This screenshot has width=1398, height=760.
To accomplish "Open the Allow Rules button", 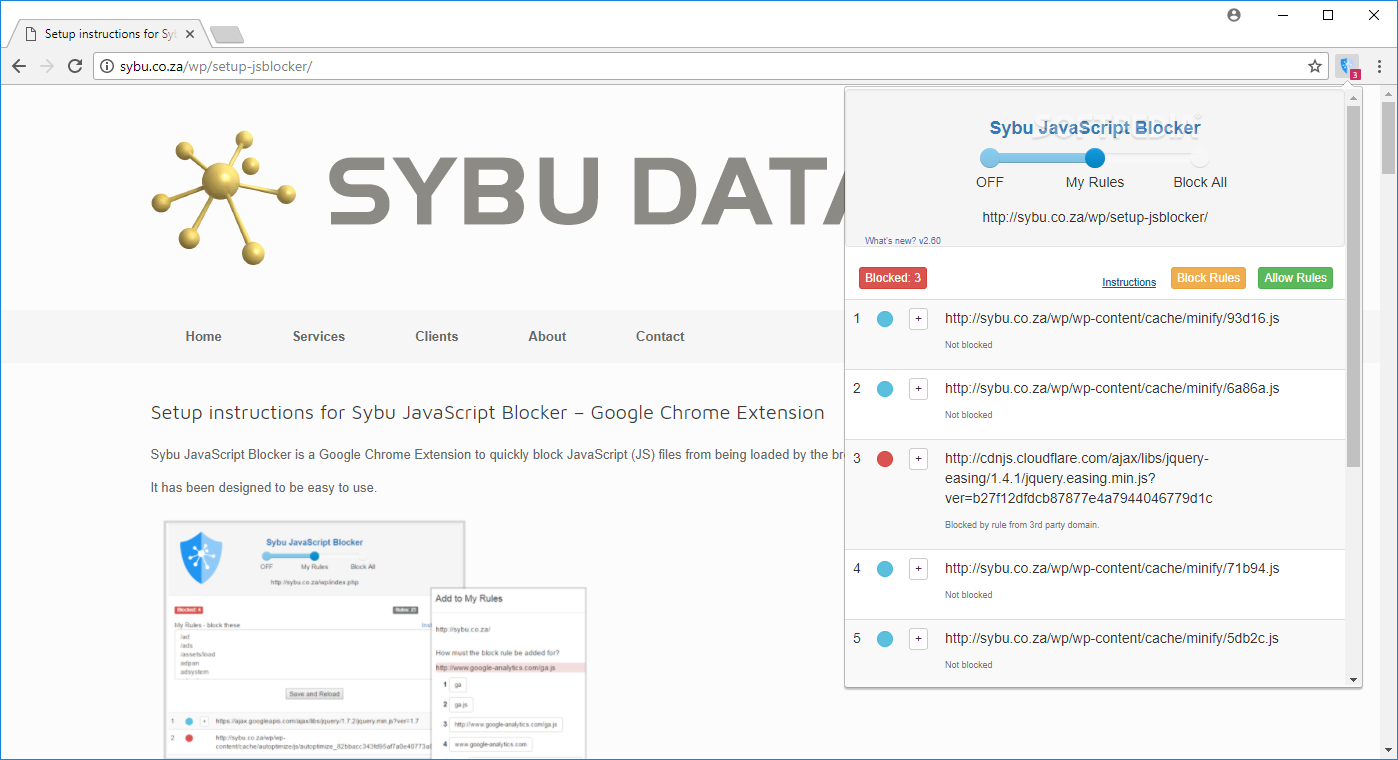I will (1295, 278).
